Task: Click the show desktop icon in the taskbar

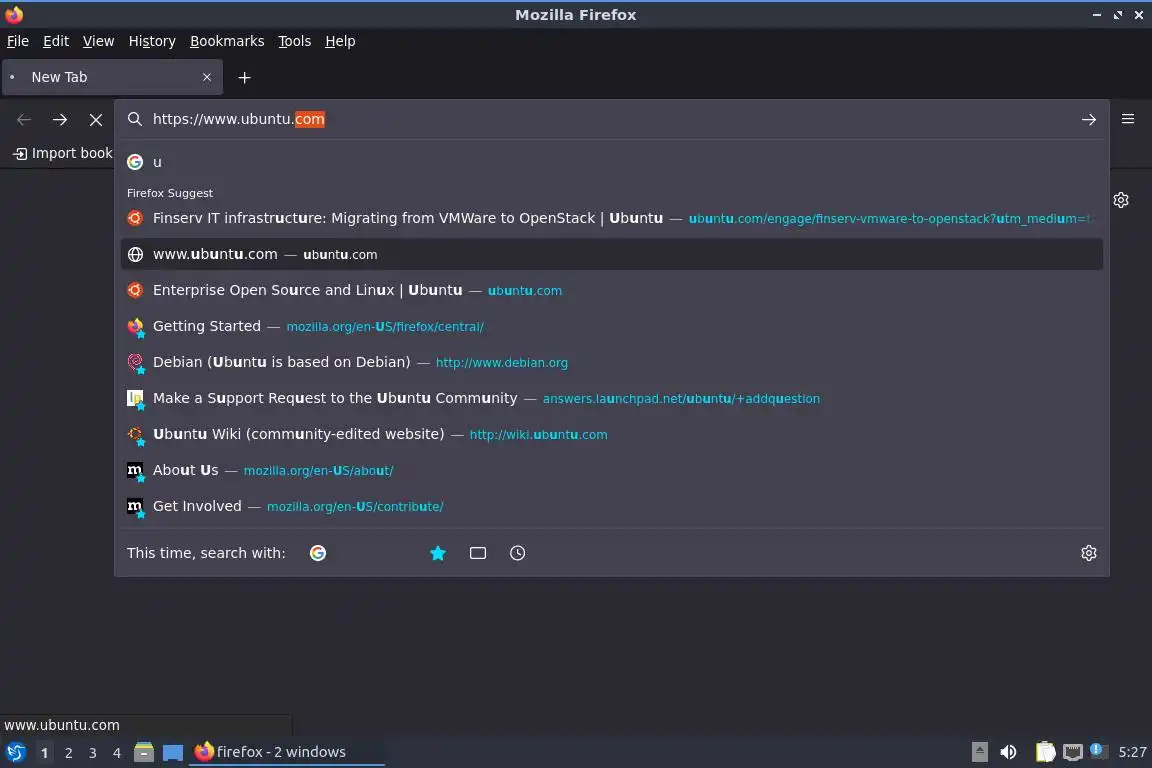Action: click(173, 753)
